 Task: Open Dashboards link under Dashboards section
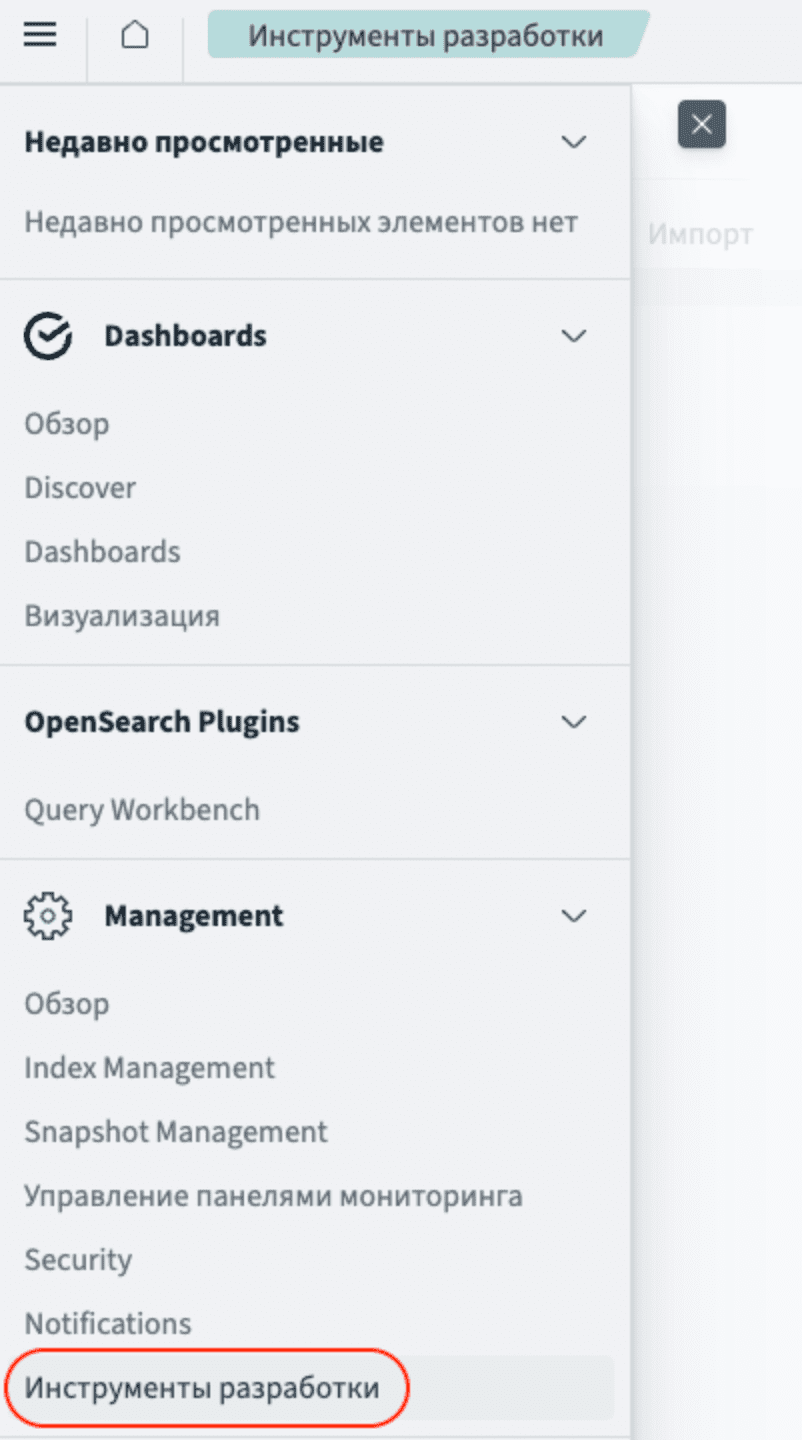coord(102,552)
